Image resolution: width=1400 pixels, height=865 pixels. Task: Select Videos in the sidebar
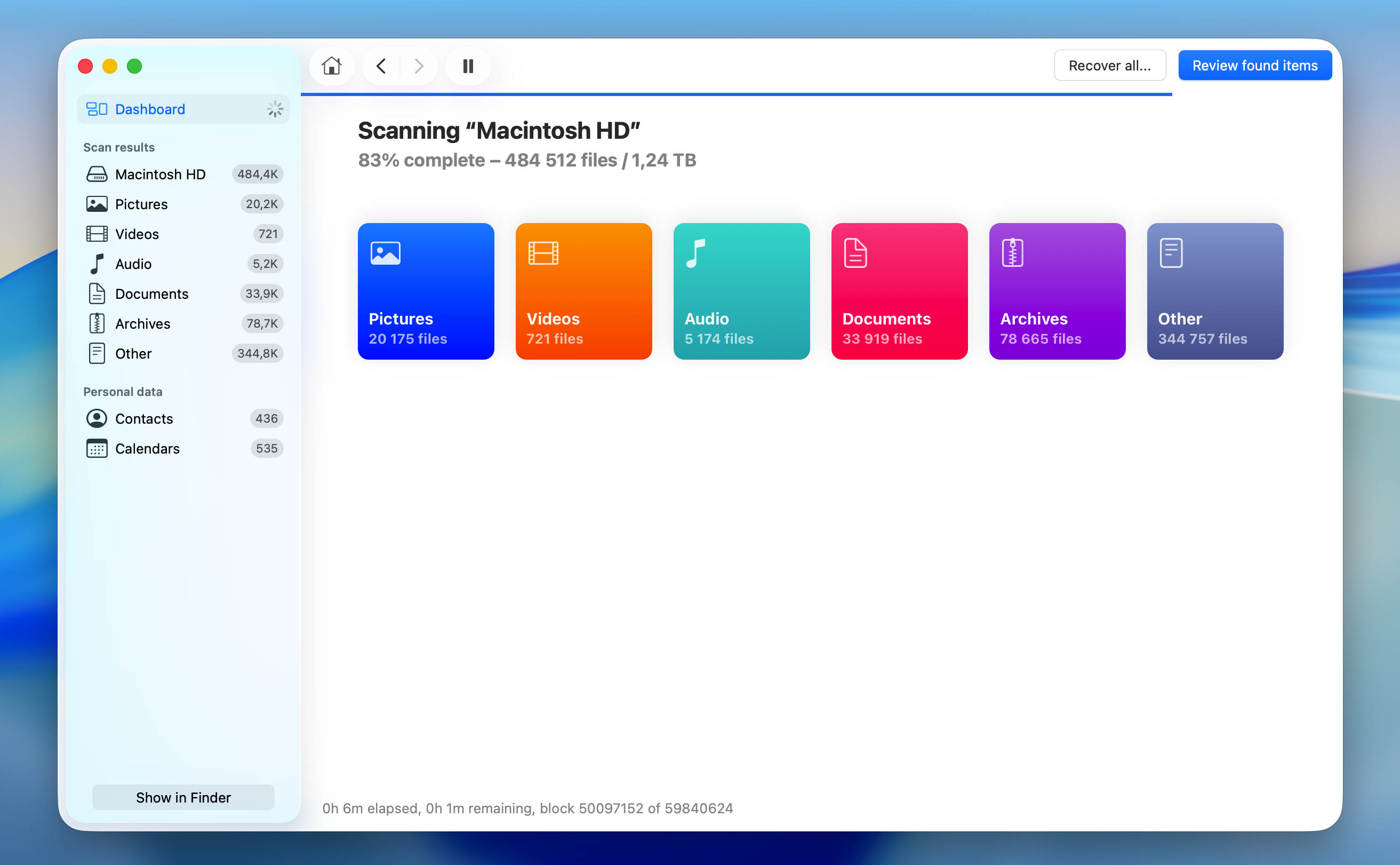(183, 233)
